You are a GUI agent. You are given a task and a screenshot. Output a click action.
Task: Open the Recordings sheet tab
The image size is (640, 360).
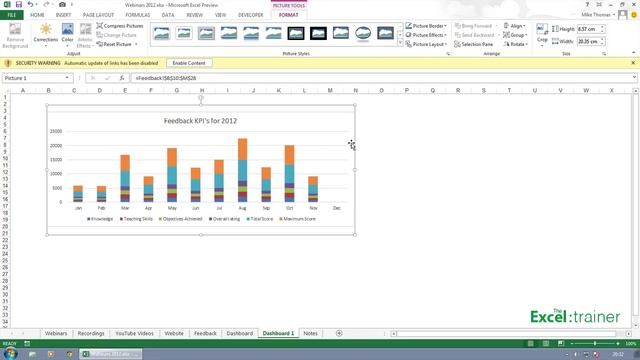coord(91,333)
